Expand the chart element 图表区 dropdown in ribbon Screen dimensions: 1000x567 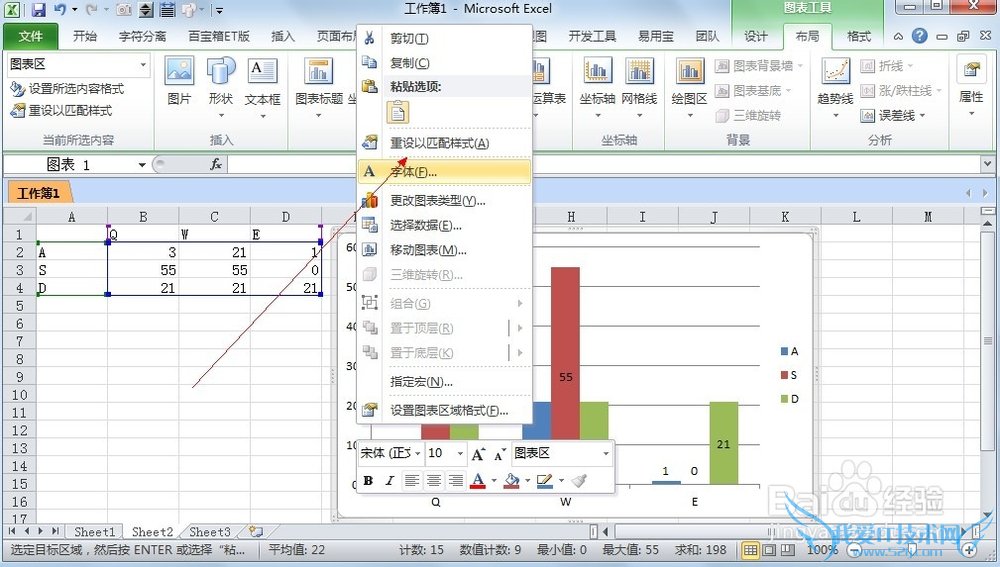tap(143, 64)
